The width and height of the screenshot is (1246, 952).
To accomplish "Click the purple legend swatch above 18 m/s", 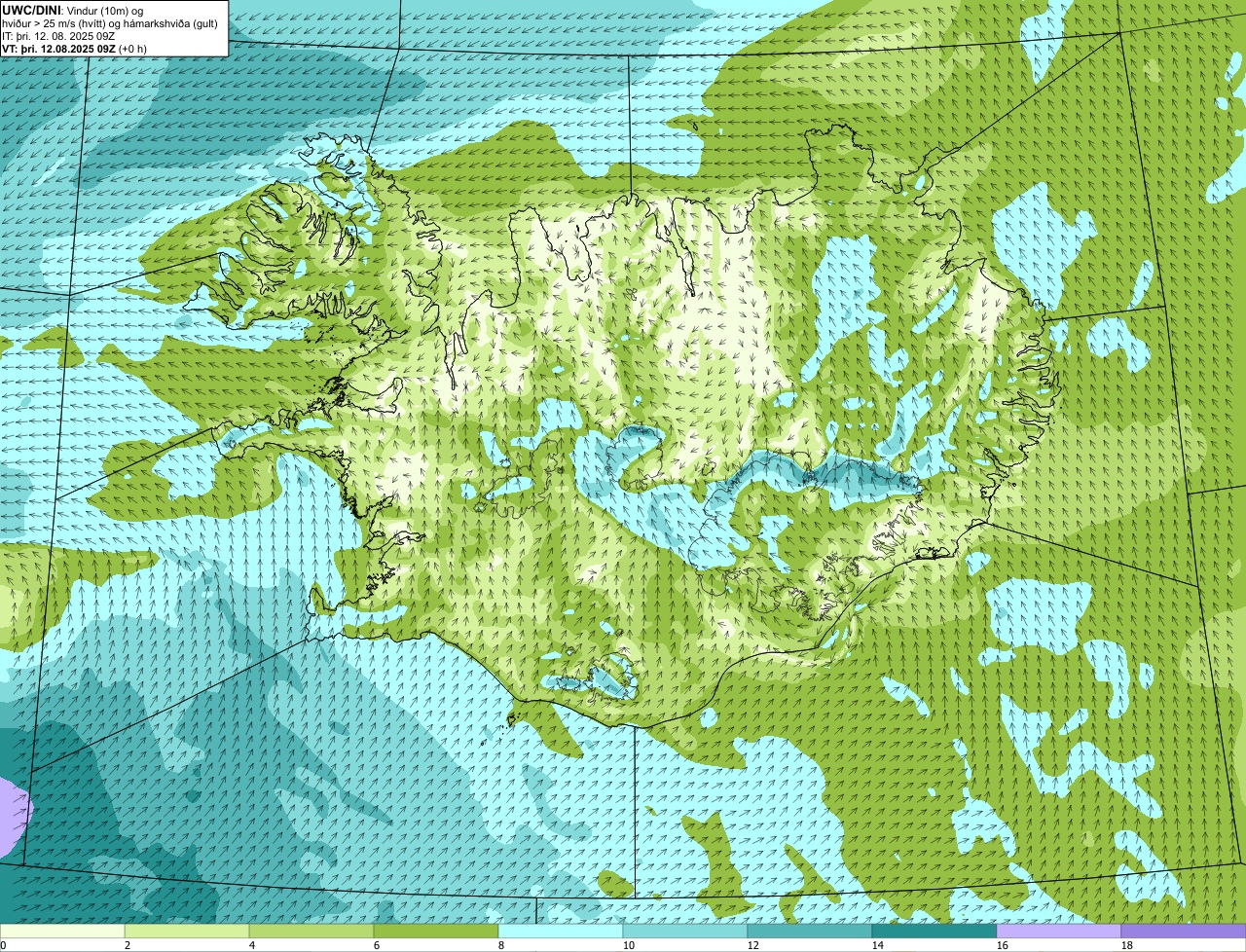I will tap(1184, 932).
